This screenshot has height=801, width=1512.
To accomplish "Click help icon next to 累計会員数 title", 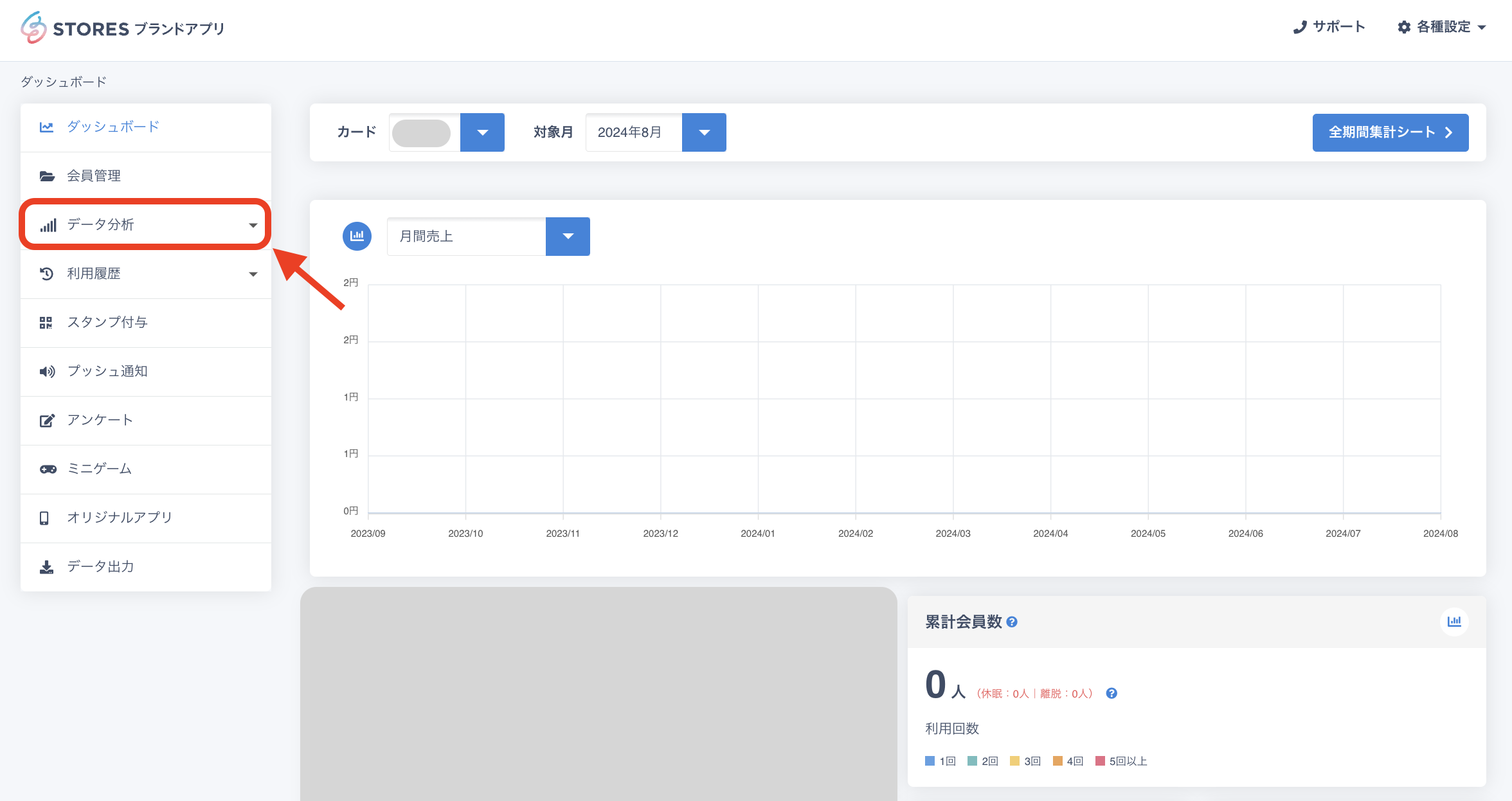I will coord(1012,622).
